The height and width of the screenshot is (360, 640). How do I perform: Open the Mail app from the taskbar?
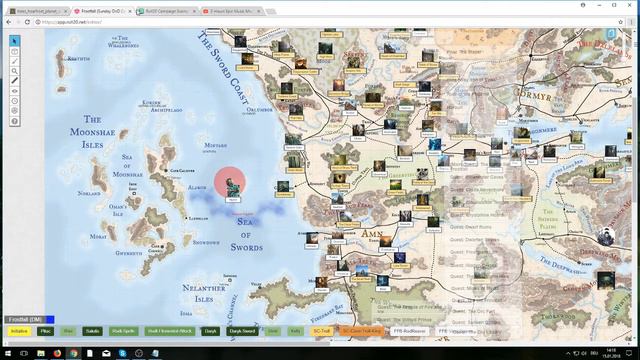pyautogui.click(x=106, y=353)
